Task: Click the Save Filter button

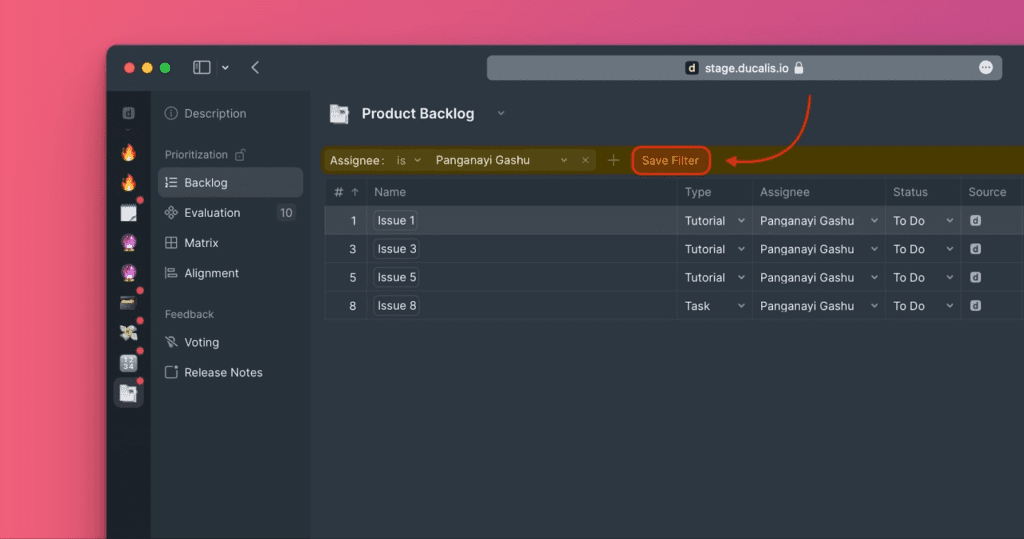Action: (670, 160)
